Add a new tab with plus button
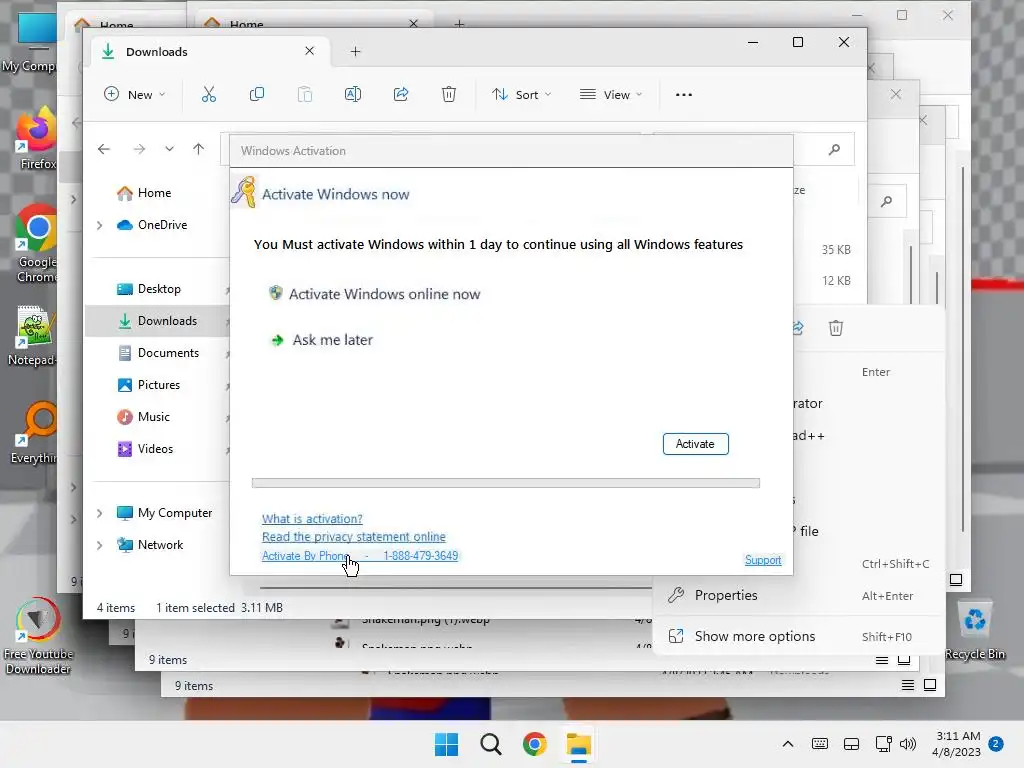Image resolution: width=1024 pixels, height=768 pixels. tap(355, 52)
